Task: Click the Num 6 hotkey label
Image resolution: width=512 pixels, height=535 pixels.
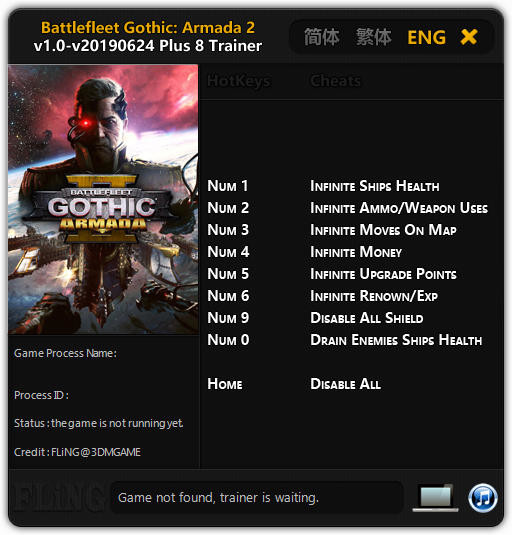Action: tap(228, 296)
